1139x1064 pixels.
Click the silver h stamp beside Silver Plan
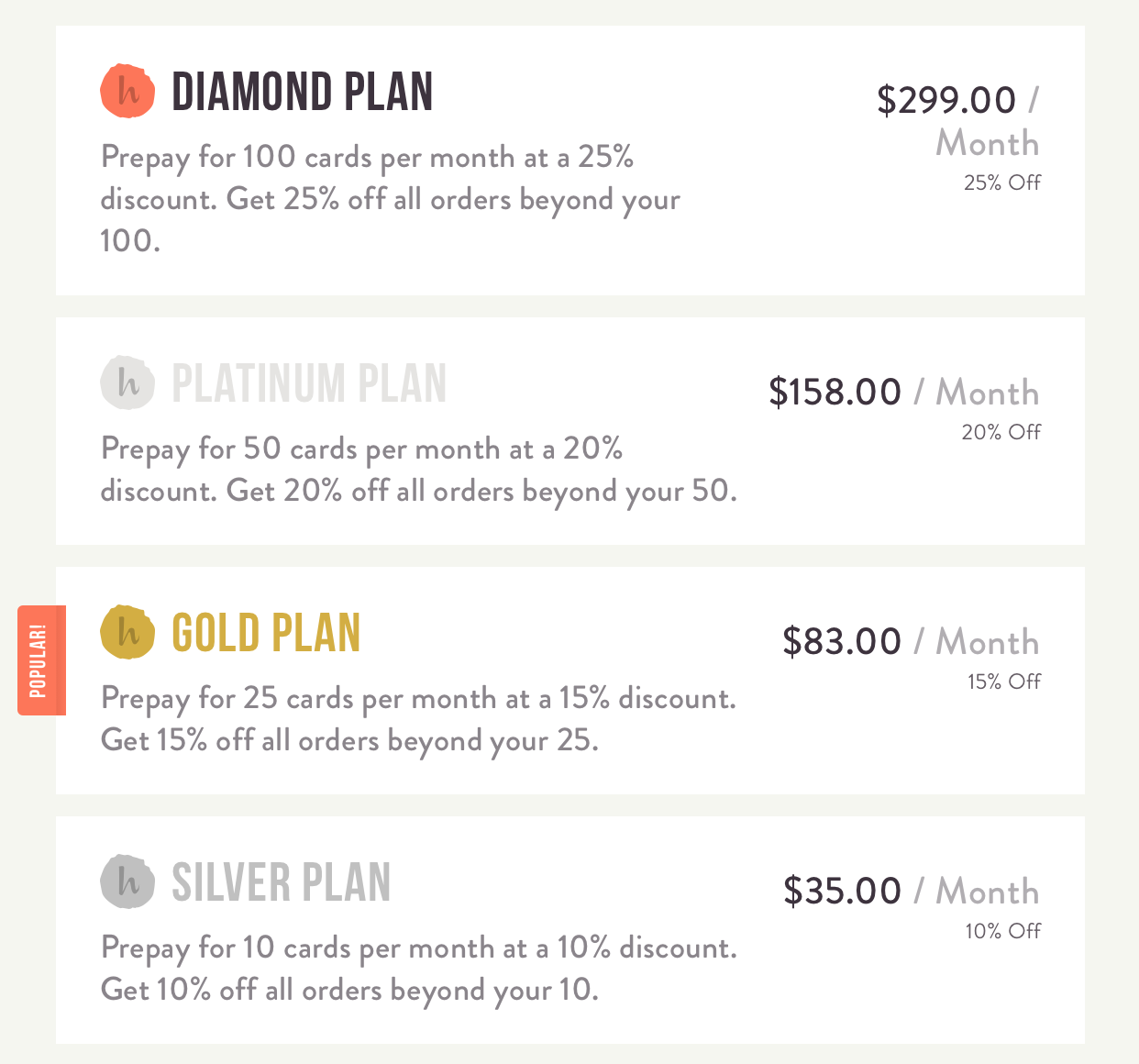click(127, 881)
